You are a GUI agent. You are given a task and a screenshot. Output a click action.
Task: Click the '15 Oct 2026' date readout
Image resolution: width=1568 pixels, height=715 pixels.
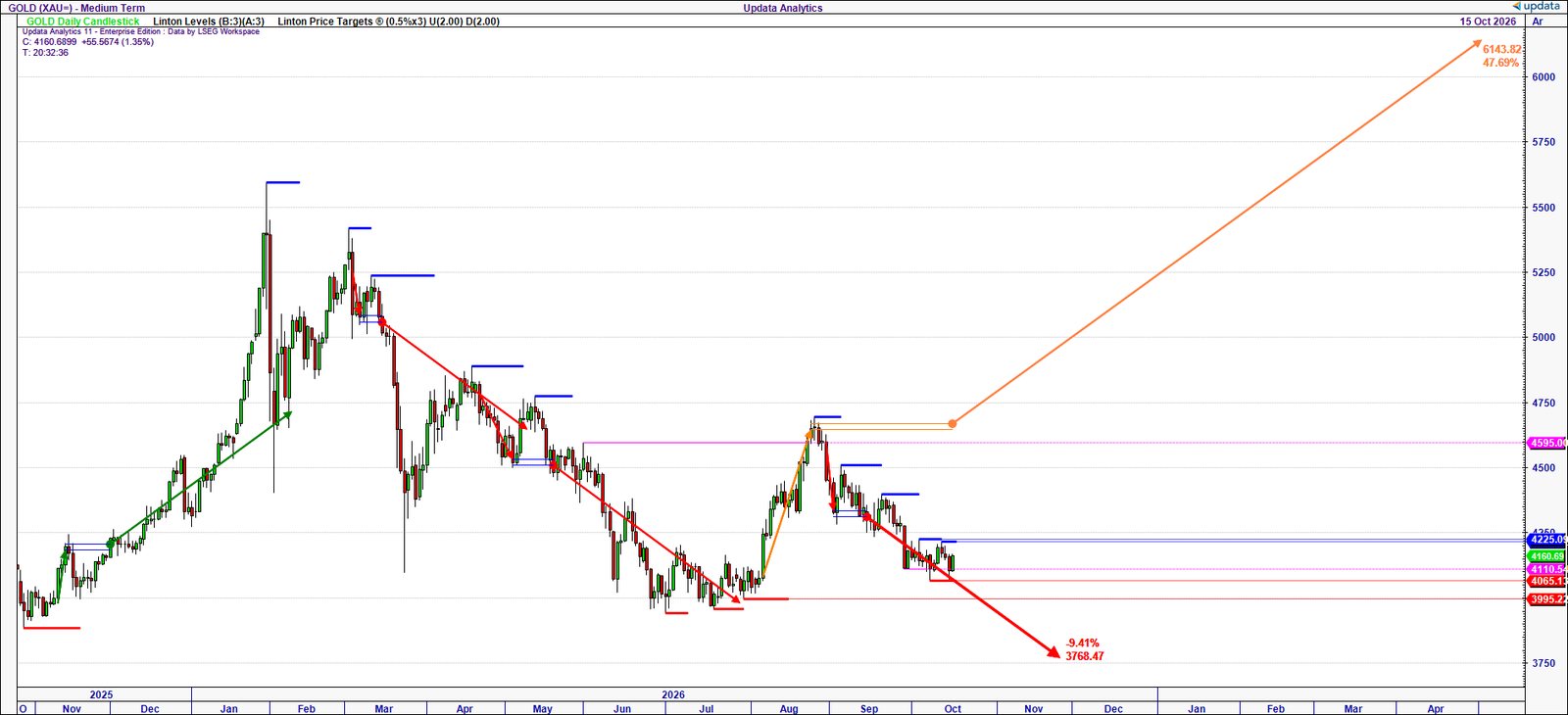1488,21
